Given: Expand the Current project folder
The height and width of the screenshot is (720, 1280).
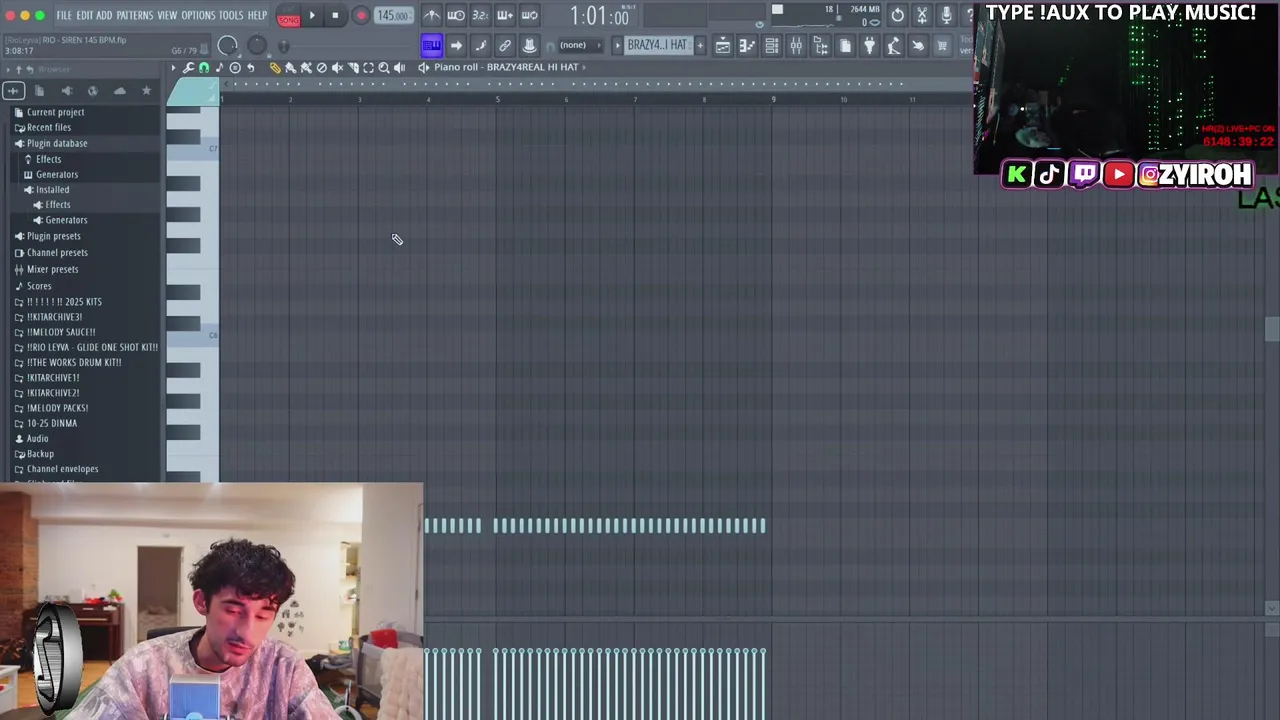Looking at the screenshot, I should (55, 112).
